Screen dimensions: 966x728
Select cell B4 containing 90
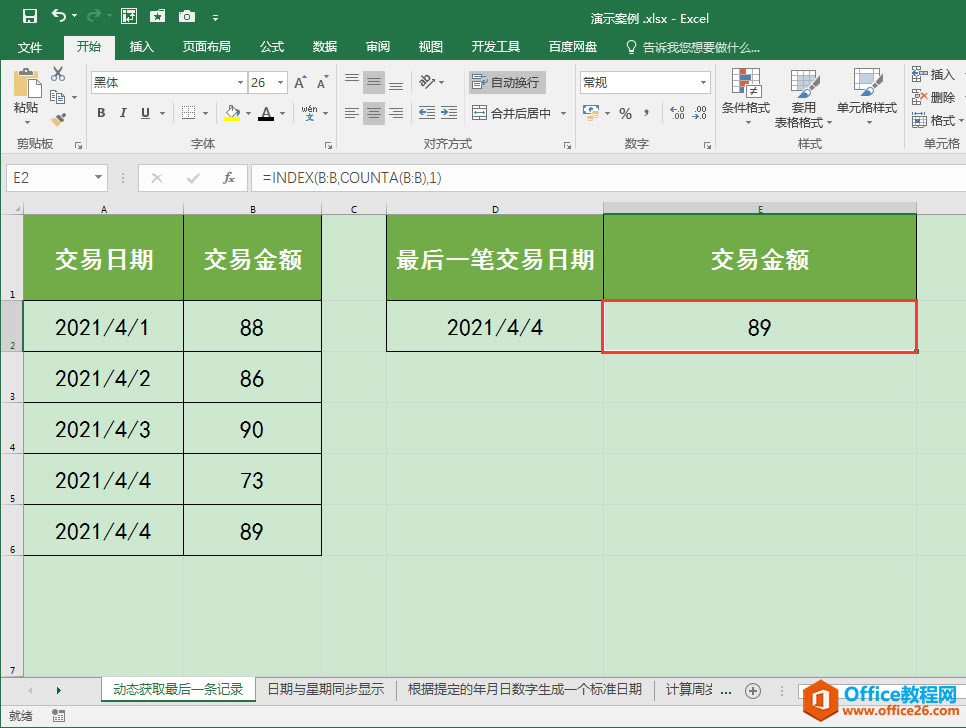coord(252,429)
